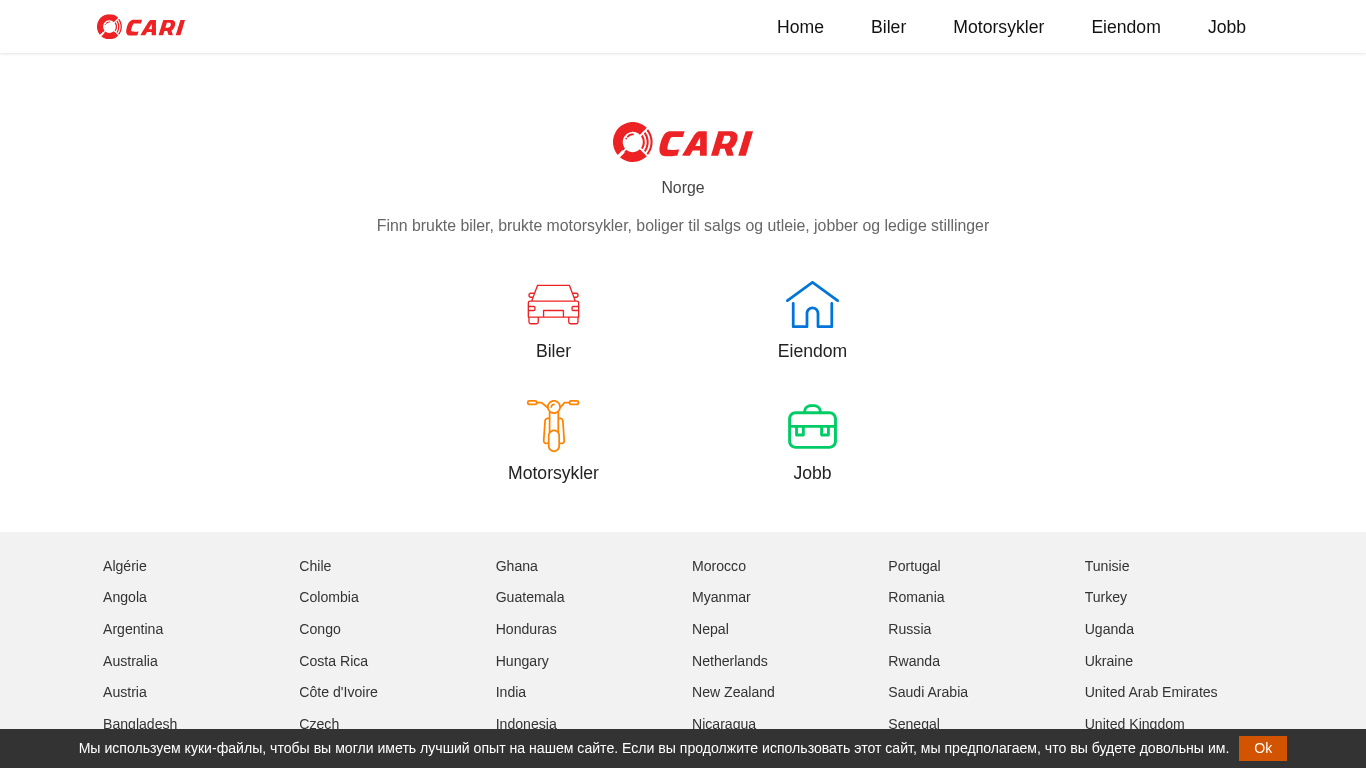Accept cookies with the Ok button
The height and width of the screenshot is (768, 1366).
click(1263, 748)
